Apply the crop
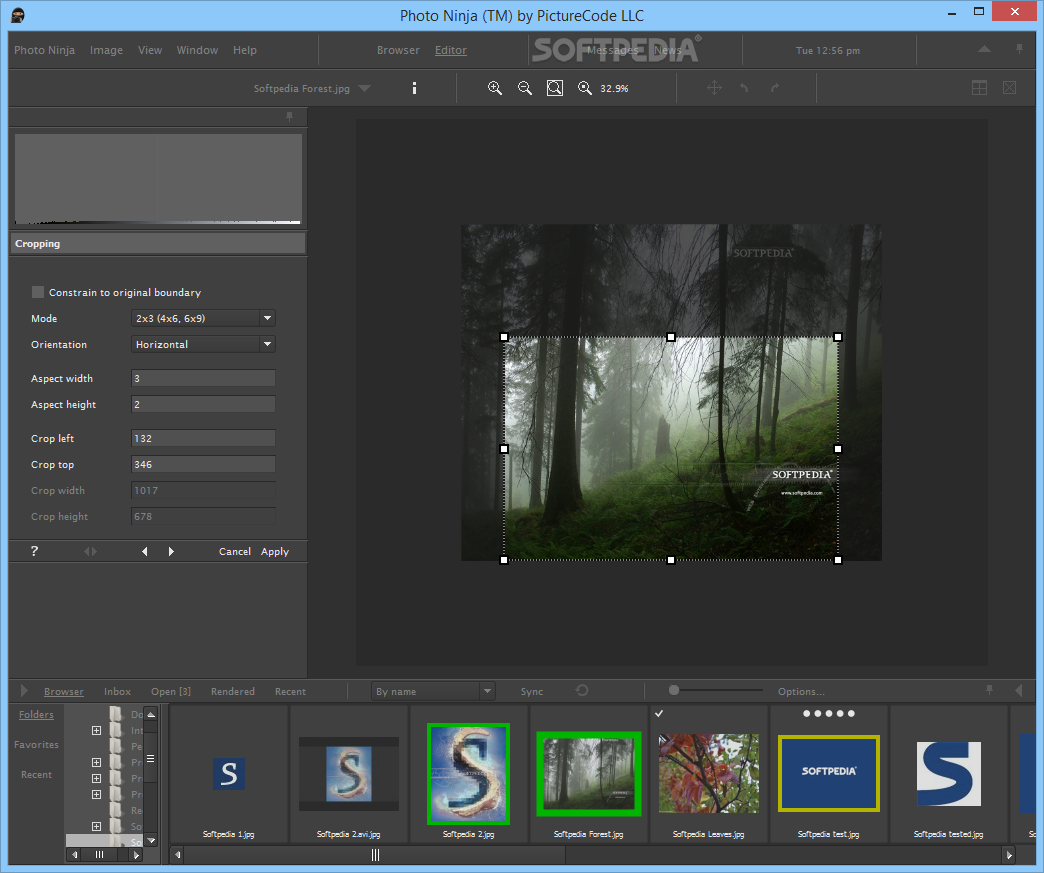The width and height of the screenshot is (1044, 873). click(x=275, y=551)
